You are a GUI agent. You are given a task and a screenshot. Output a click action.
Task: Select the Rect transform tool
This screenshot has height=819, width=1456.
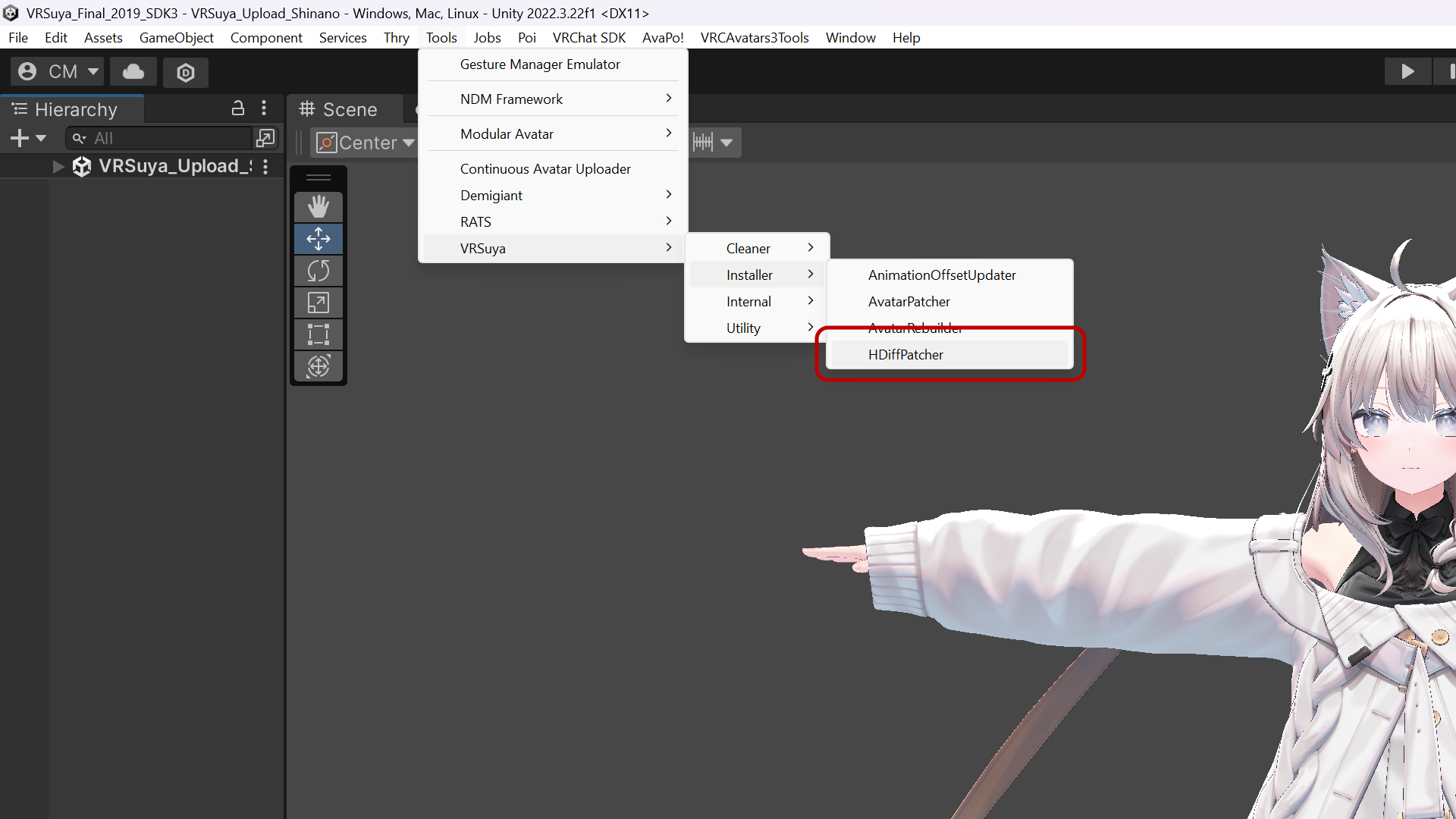click(318, 334)
